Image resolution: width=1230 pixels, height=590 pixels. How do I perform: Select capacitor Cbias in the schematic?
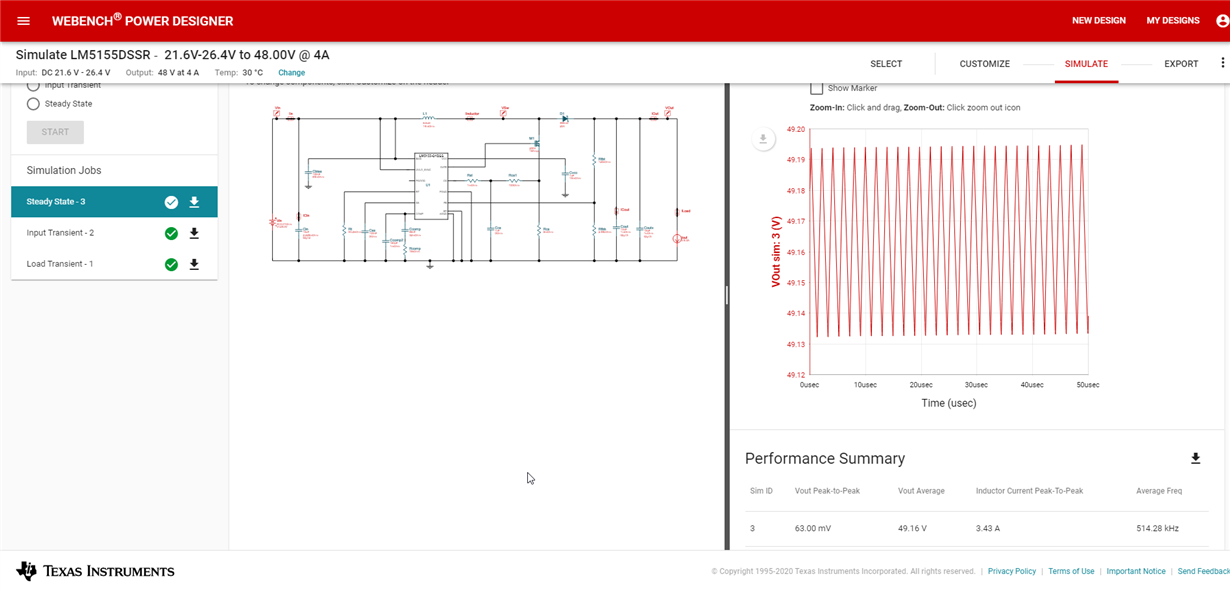coord(308,172)
